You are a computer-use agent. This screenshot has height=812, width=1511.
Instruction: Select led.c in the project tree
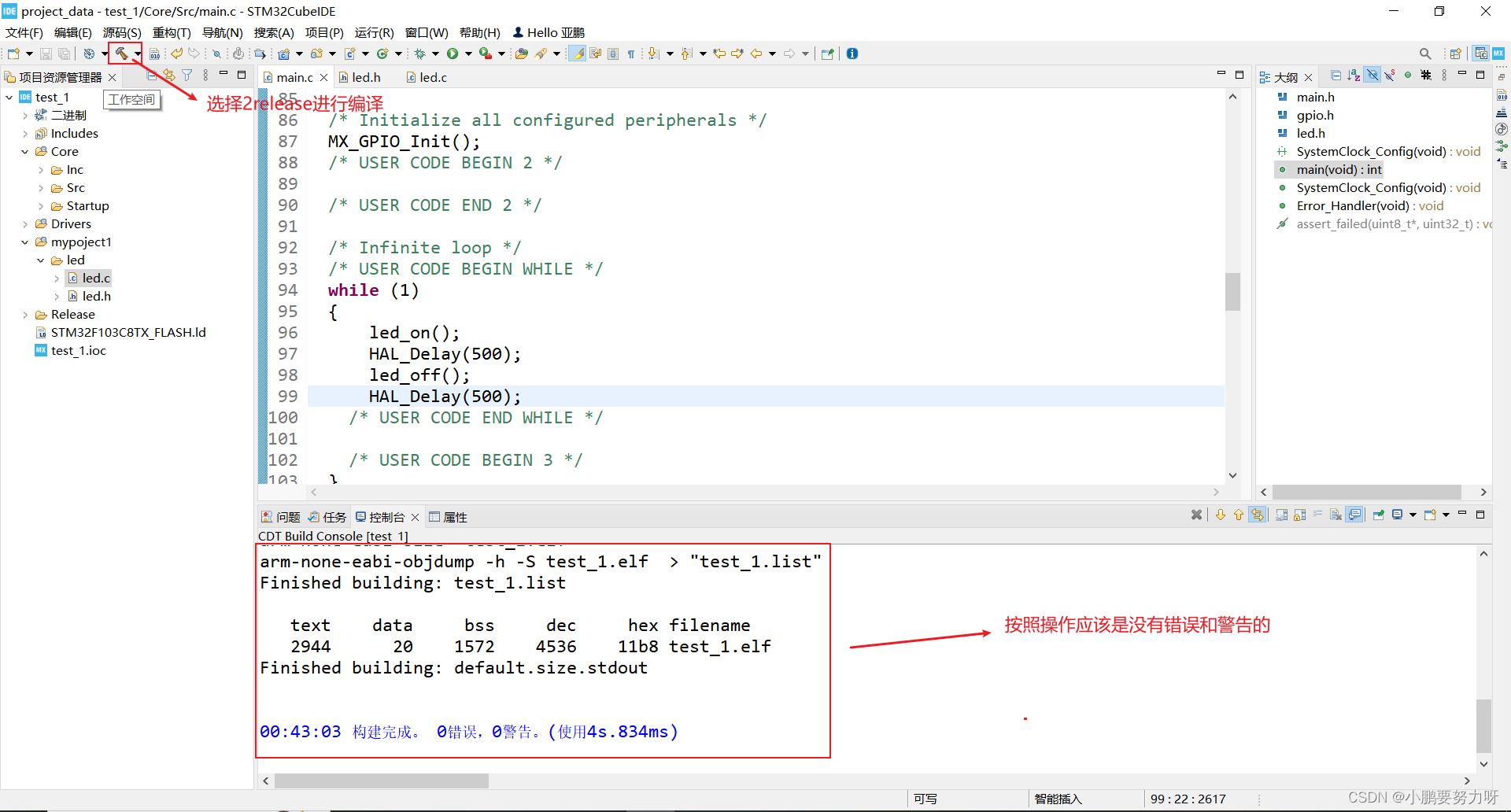coord(89,279)
